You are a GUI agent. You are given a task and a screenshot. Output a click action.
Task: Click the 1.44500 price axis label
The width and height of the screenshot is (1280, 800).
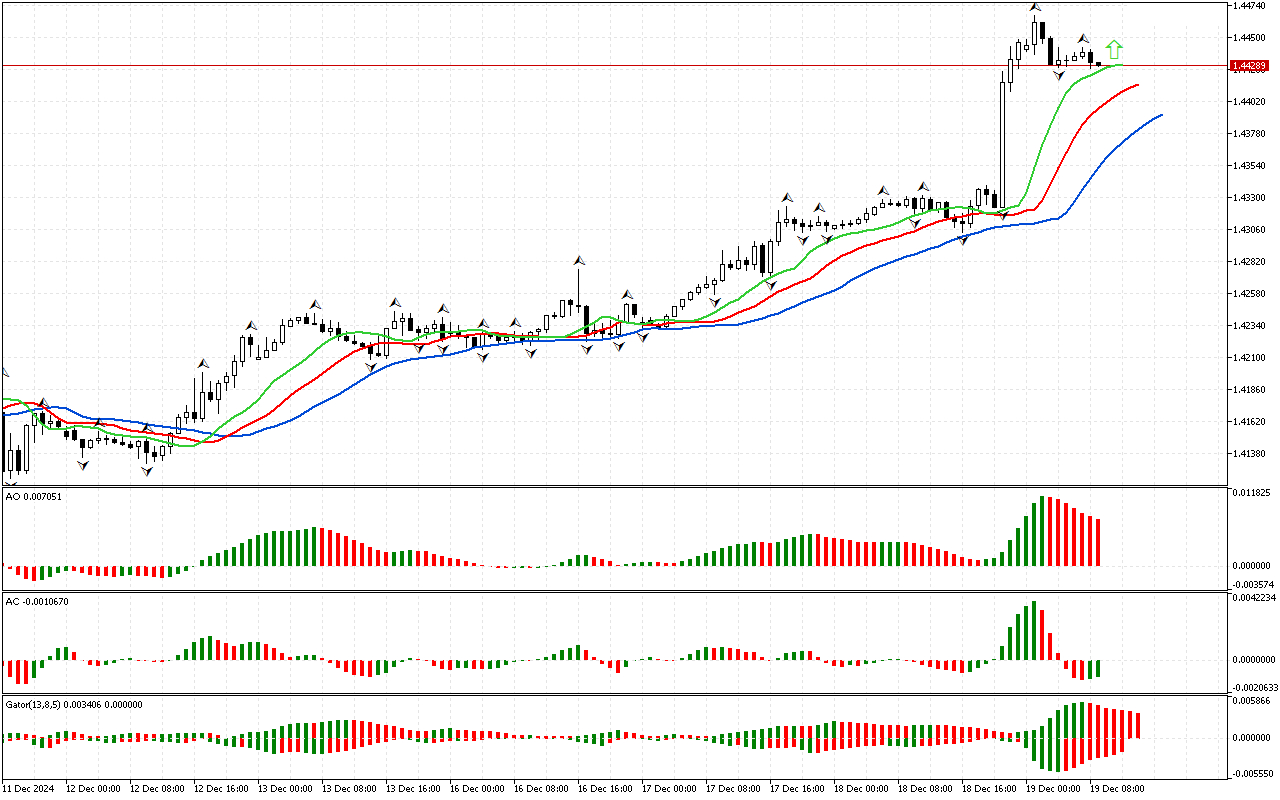(x=1249, y=38)
